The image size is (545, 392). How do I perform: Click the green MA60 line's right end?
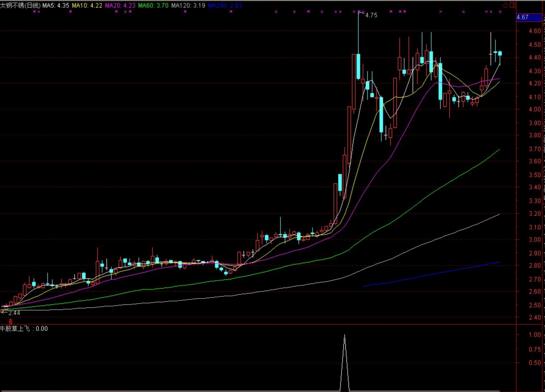coord(499,150)
